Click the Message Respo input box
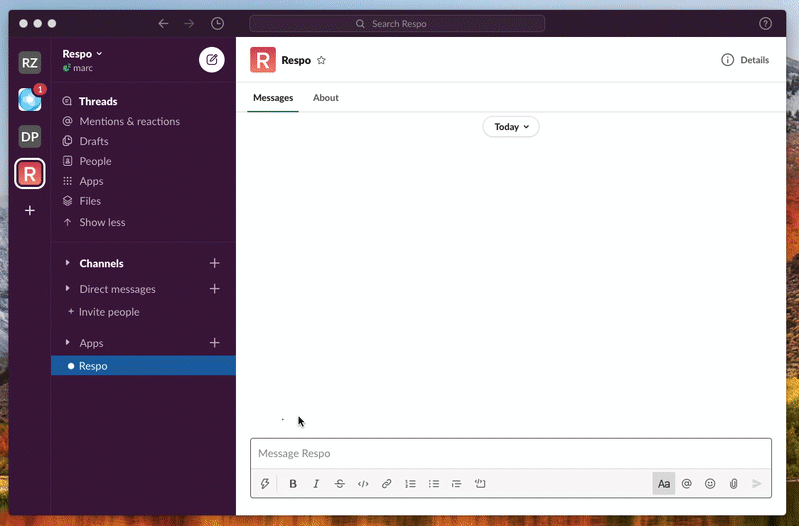This screenshot has width=799, height=526. [x=511, y=453]
